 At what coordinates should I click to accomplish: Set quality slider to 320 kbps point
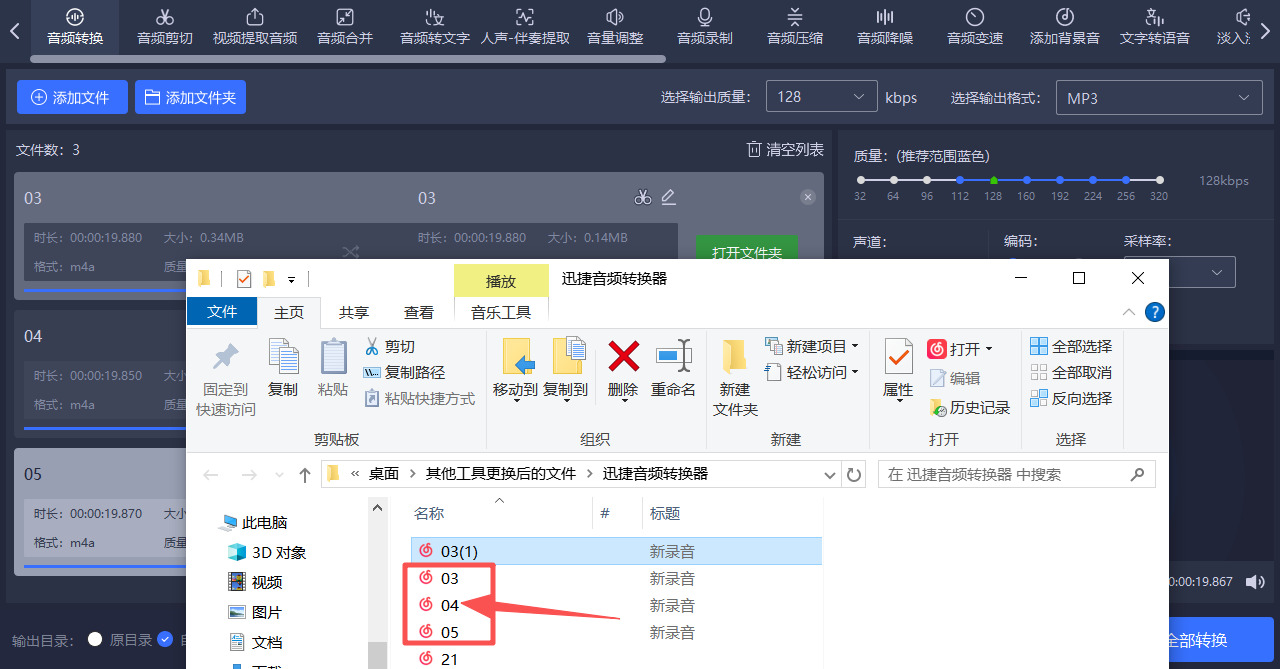(x=1159, y=180)
